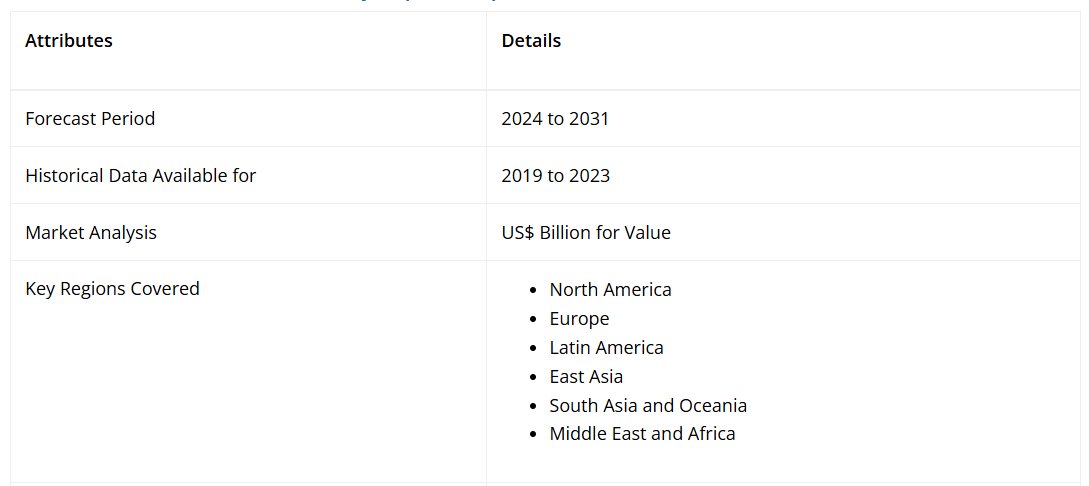Screen dimensions: 1089x486
Task: Select the Forecast Period attribute cell
Action: tap(90, 119)
